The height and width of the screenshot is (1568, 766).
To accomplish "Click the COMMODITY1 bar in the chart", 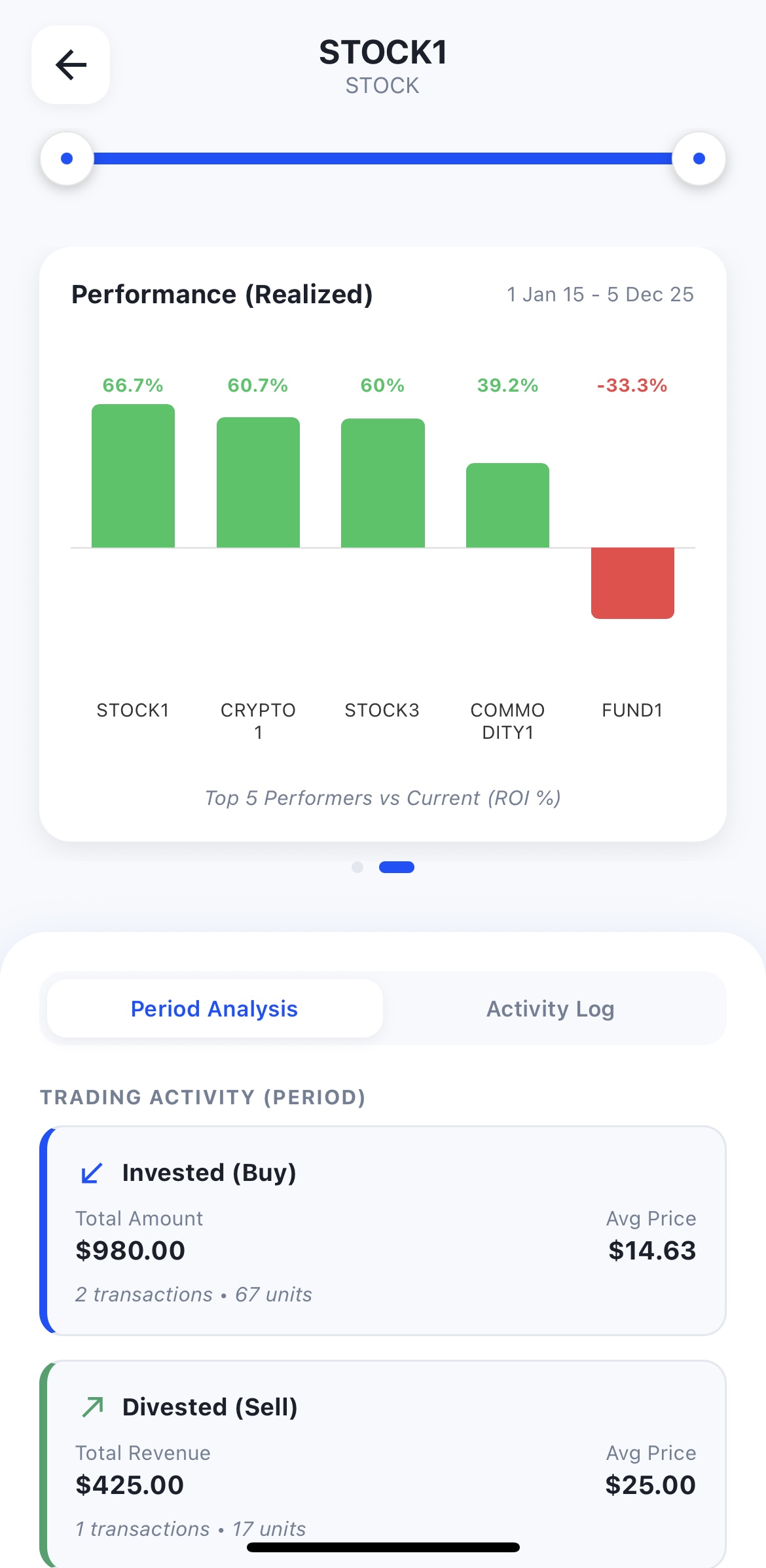I will click(507, 504).
